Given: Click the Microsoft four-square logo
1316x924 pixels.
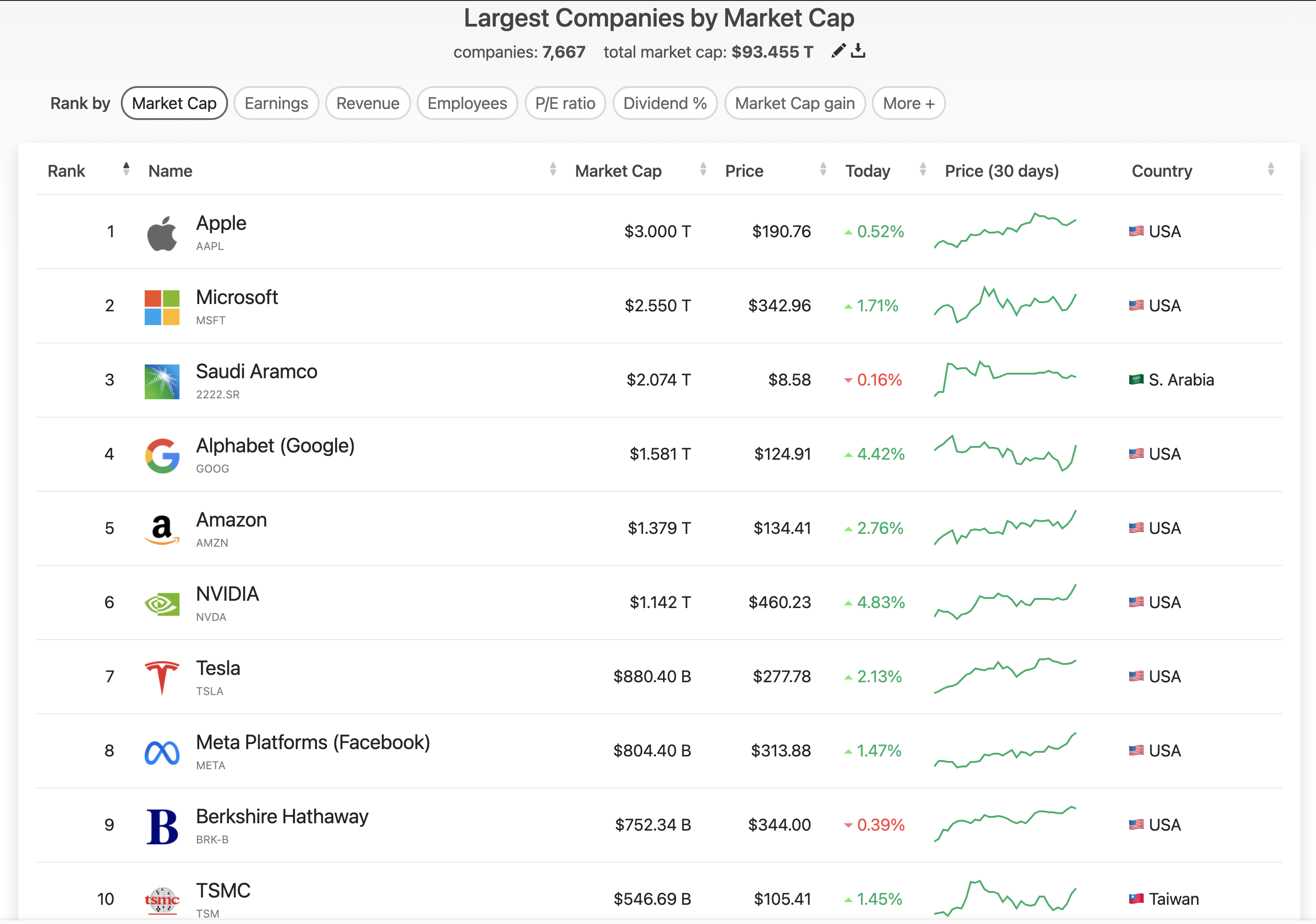Looking at the screenshot, I should pyautogui.click(x=162, y=307).
